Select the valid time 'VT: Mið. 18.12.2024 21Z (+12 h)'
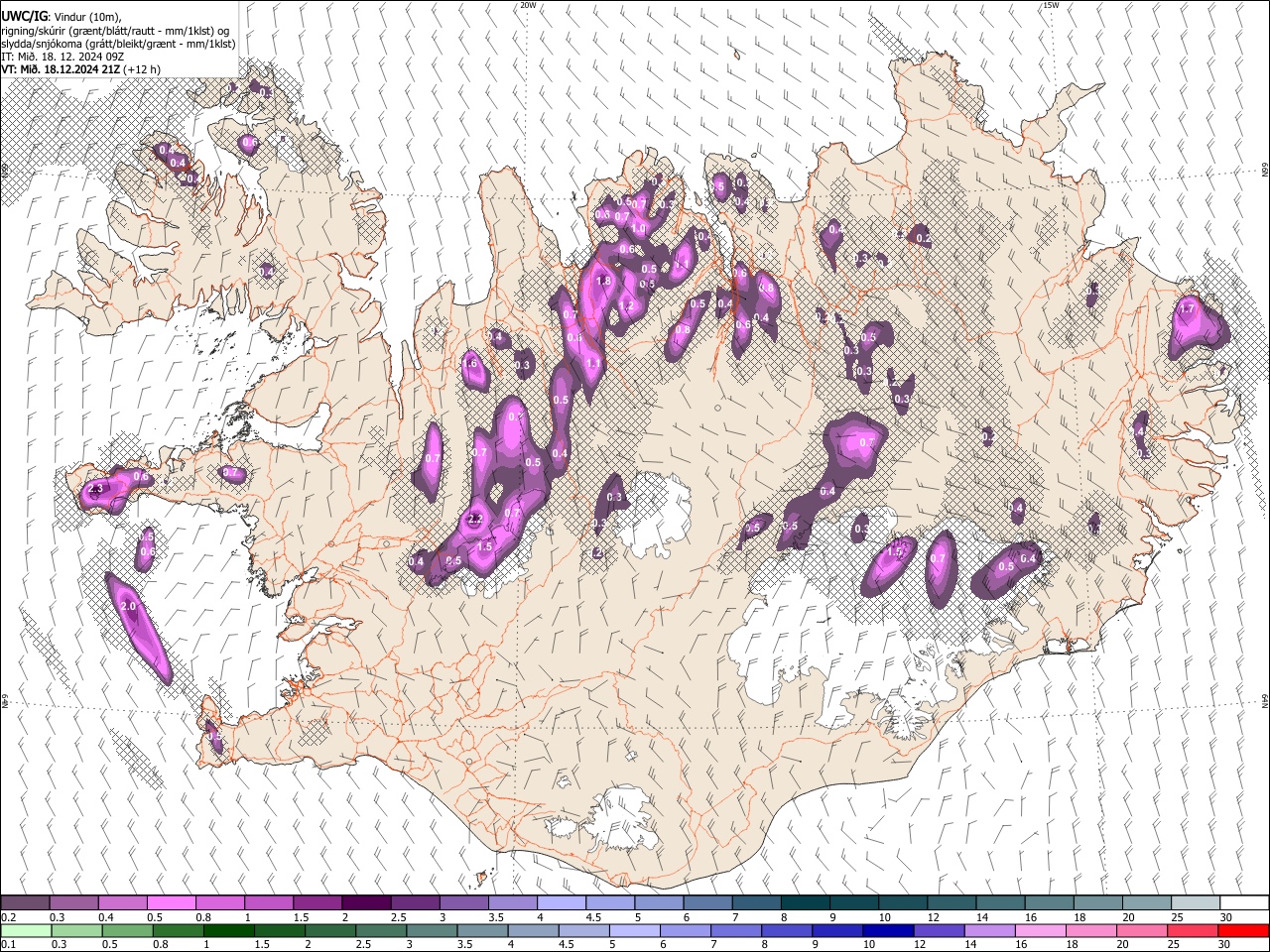The image size is (1270, 952). tap(80, 69)
